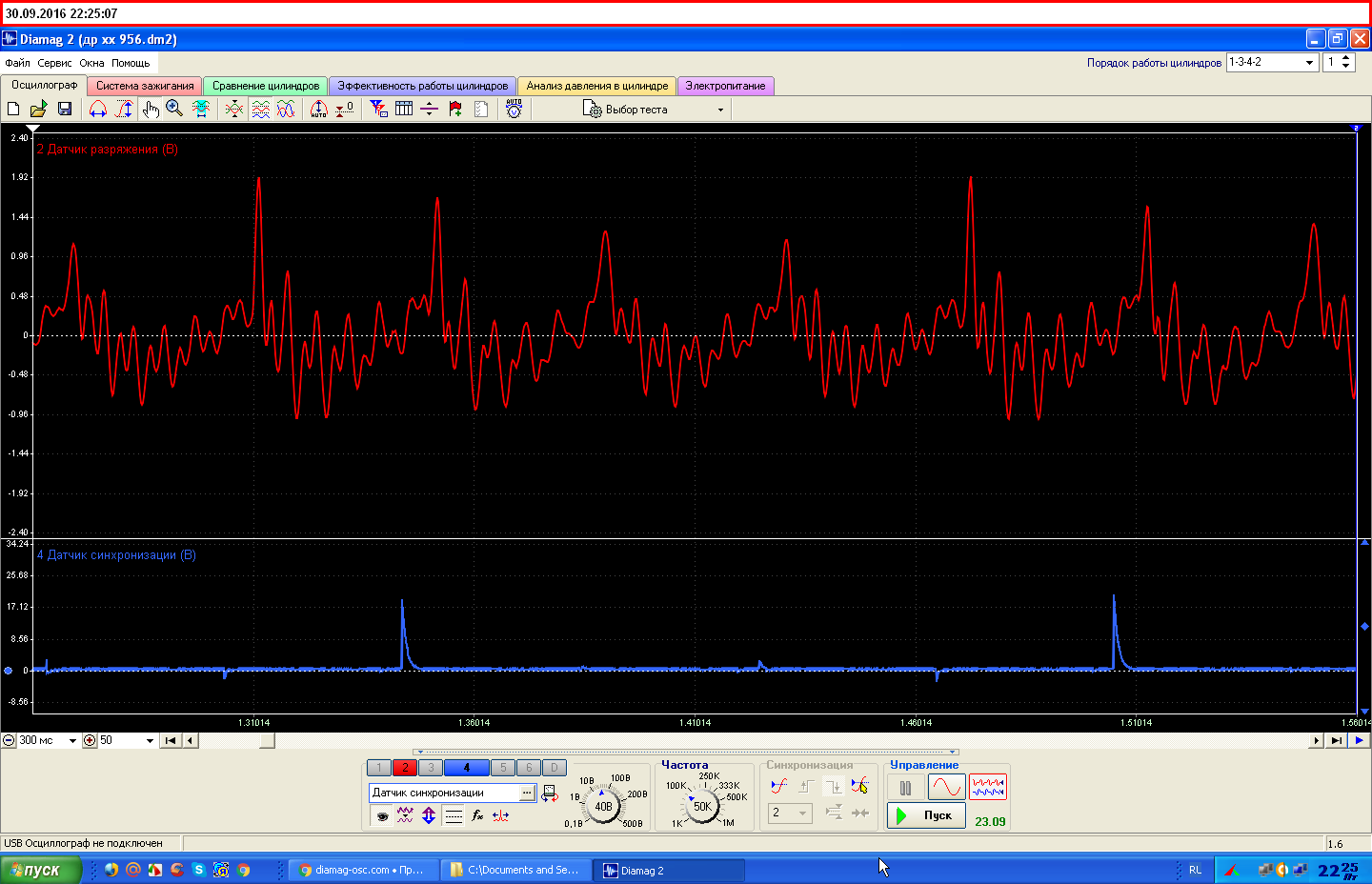
Task: Click the swap channel device icon
Action: click(550, 793)
